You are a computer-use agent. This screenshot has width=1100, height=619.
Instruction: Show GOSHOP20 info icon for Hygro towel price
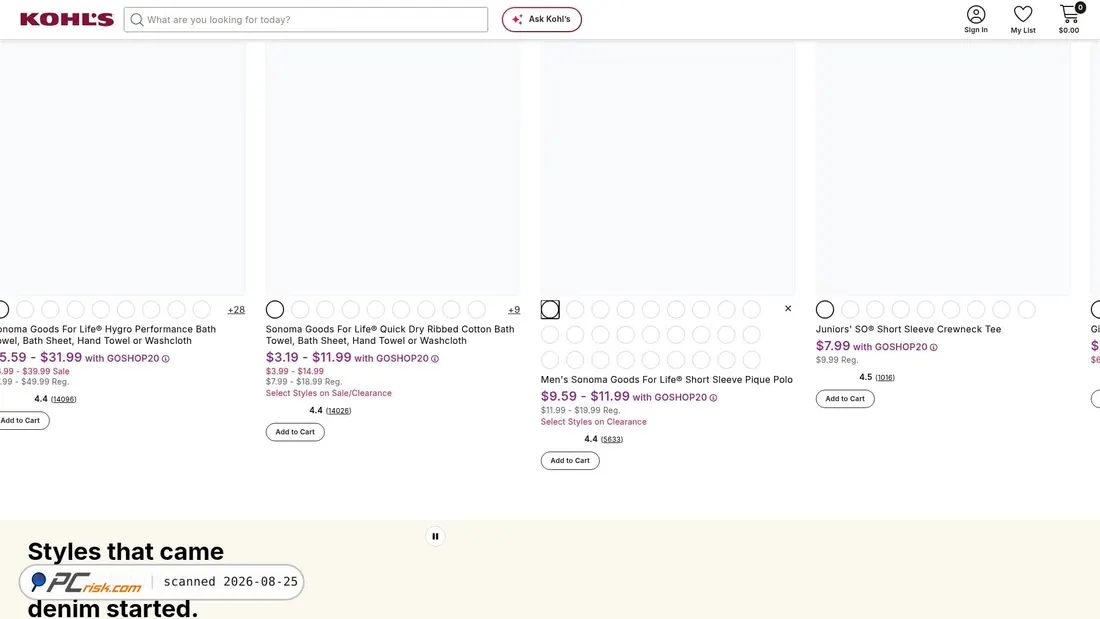(166, 359)
